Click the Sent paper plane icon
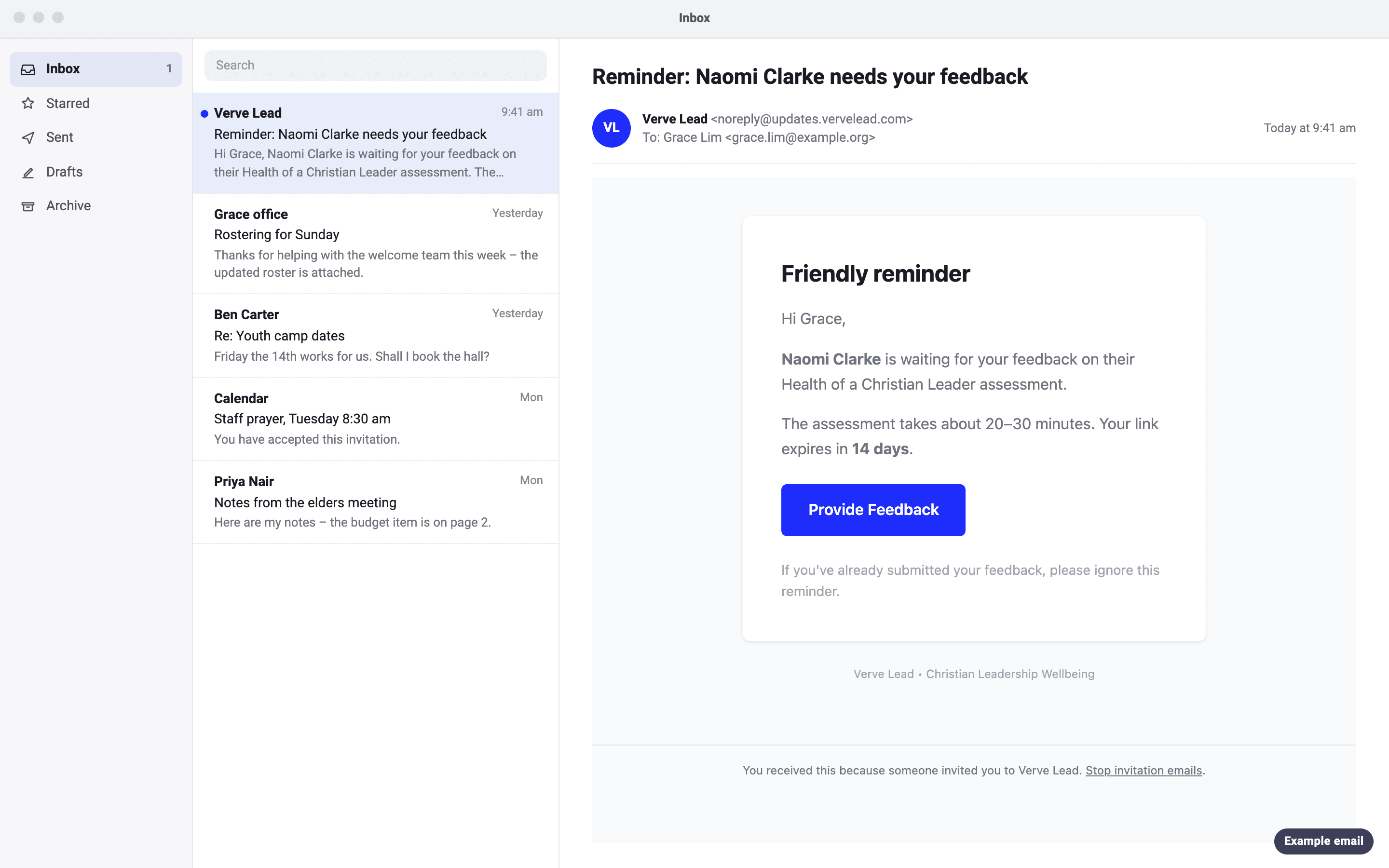Viewport: 1389px width, 868px height. pyautogui.click(x=28, y=138)
